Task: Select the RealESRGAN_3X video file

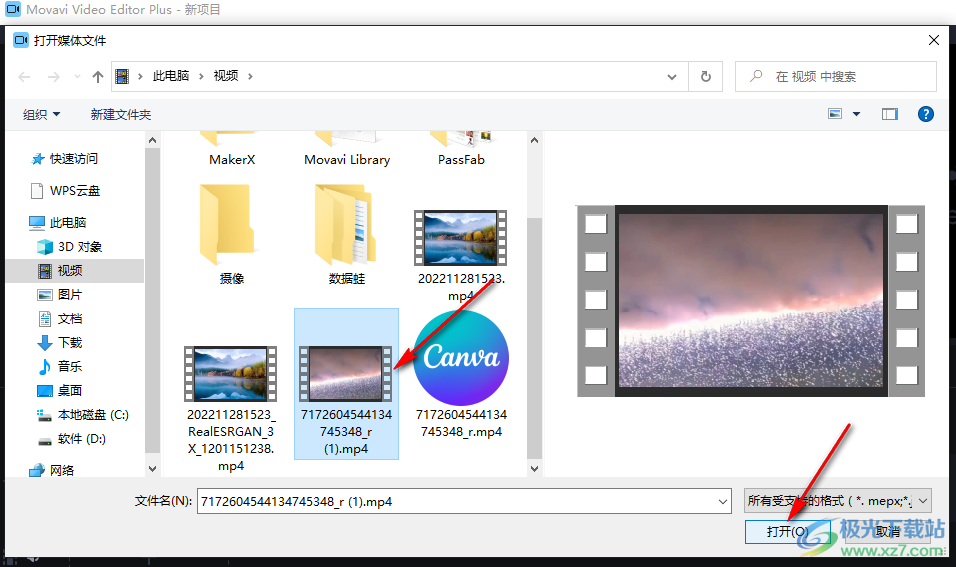Action: (231, 408)
